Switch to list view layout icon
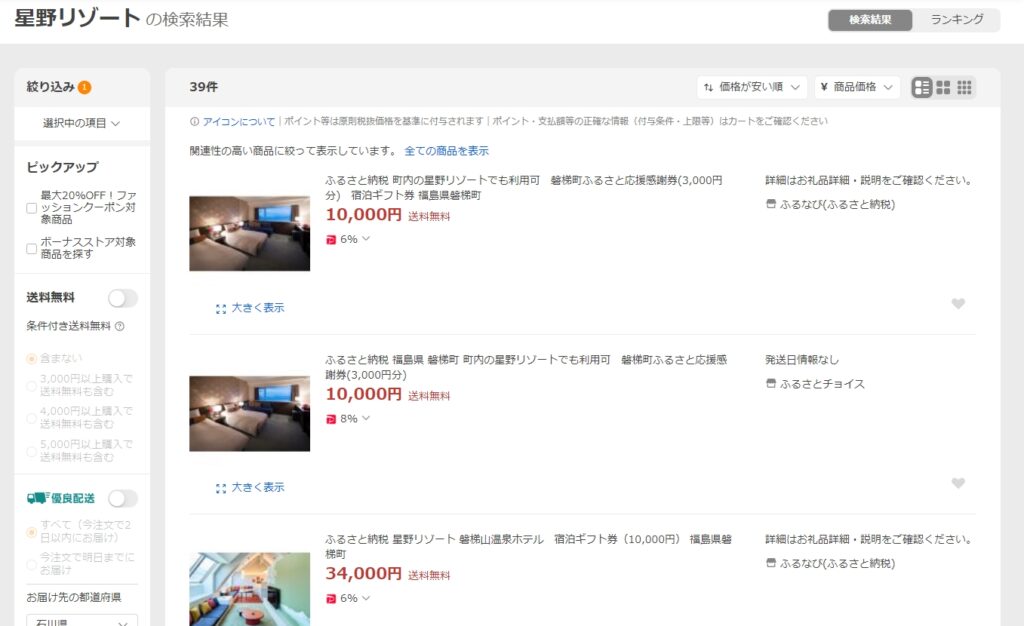1024x626 pixels. click(921, 87)
